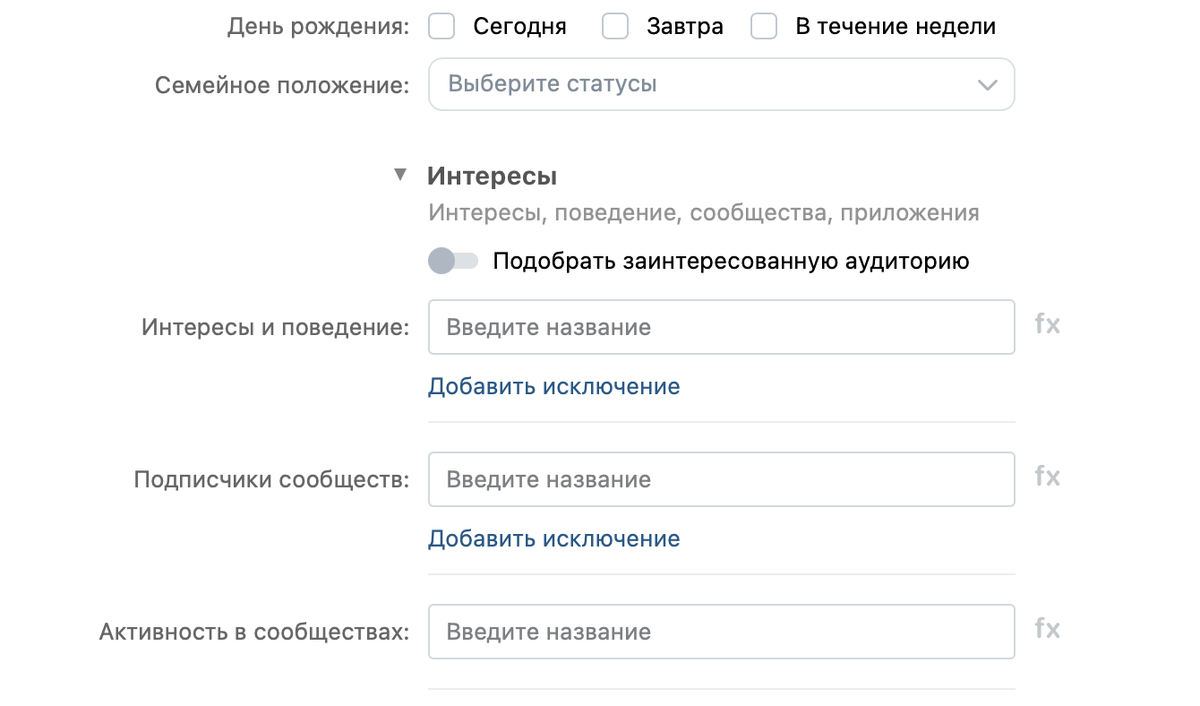Collapse the Интересы section triangle
1200x706 pixels.
[400, 175]
